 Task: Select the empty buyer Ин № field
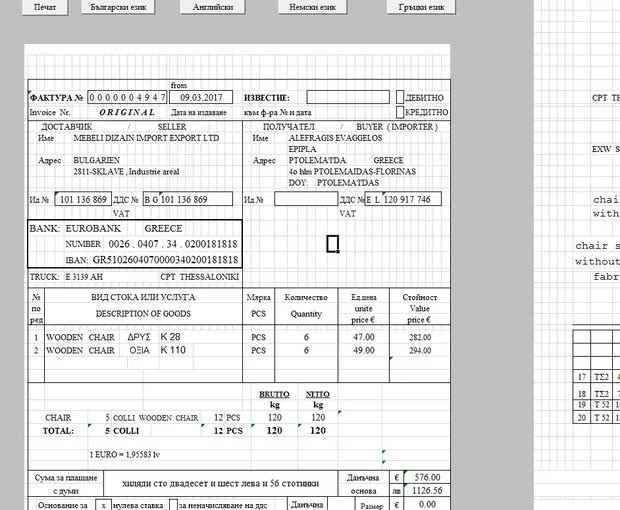pos(305,200)
